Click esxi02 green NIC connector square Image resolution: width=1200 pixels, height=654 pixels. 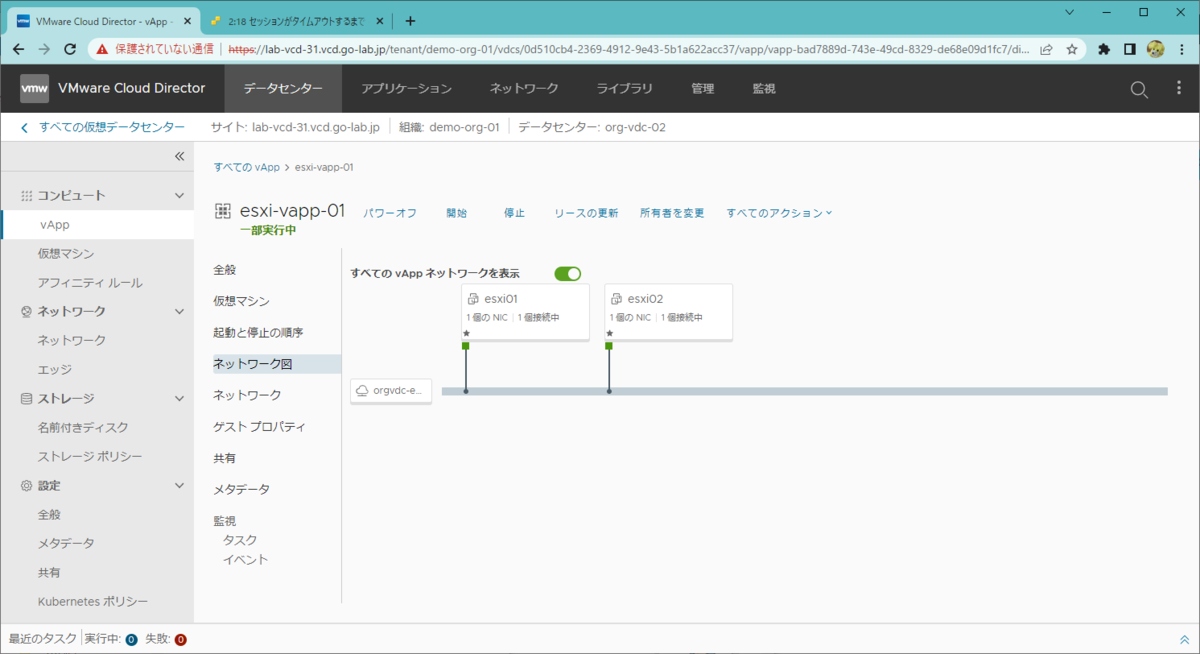click(x=609, y=346)
